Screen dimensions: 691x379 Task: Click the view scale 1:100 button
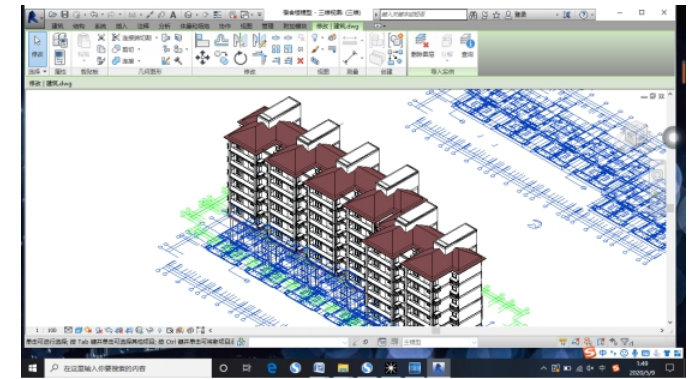tap(46, 330)
